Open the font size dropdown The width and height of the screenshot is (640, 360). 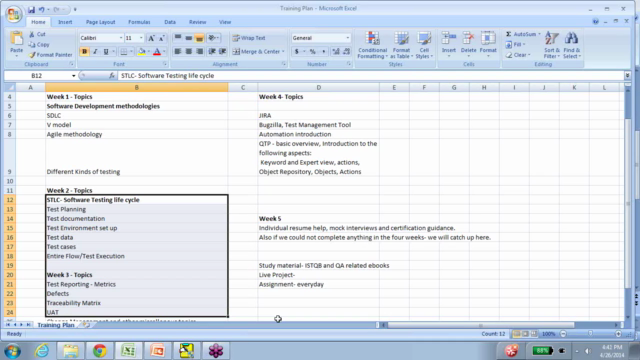click(x=141, y=38)
